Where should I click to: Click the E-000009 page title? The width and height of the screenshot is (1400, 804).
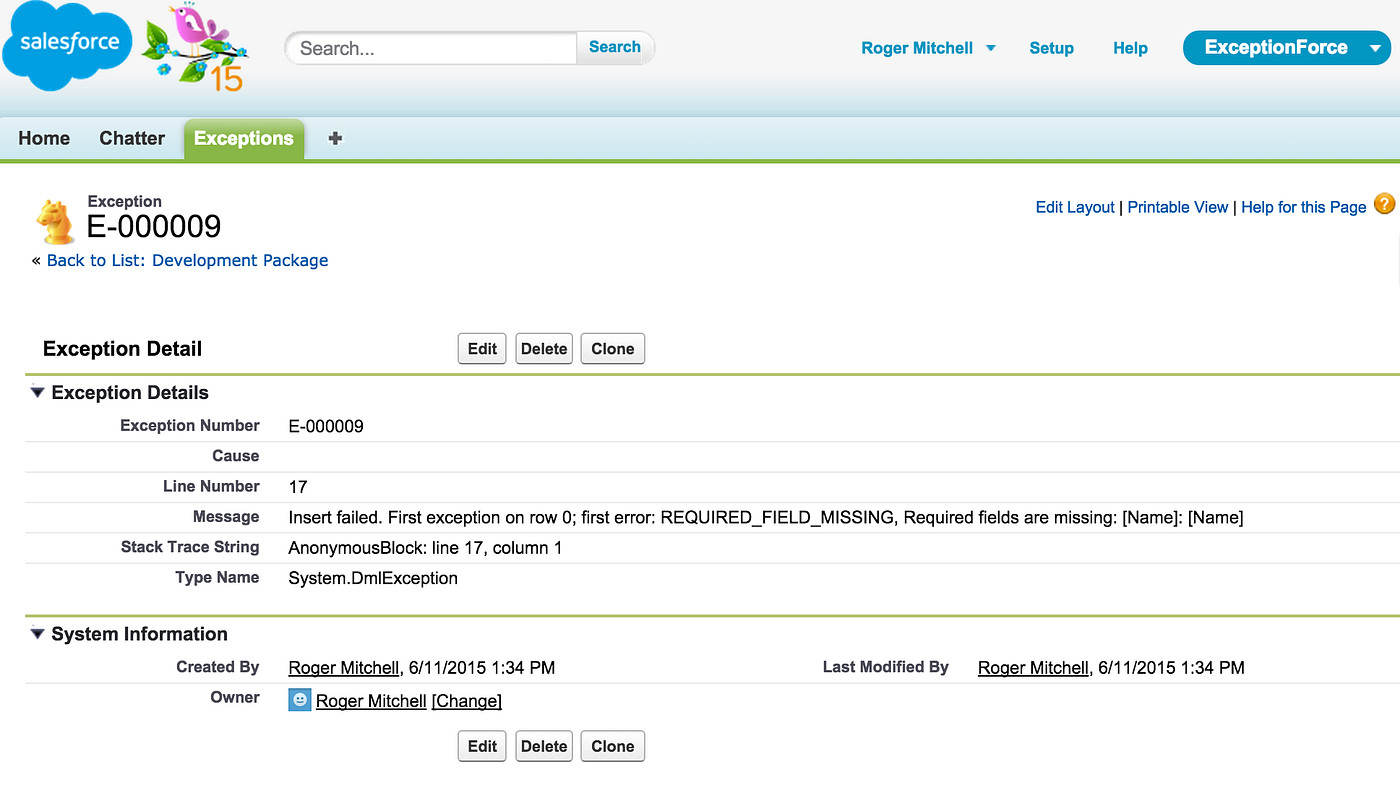[154, 227]
